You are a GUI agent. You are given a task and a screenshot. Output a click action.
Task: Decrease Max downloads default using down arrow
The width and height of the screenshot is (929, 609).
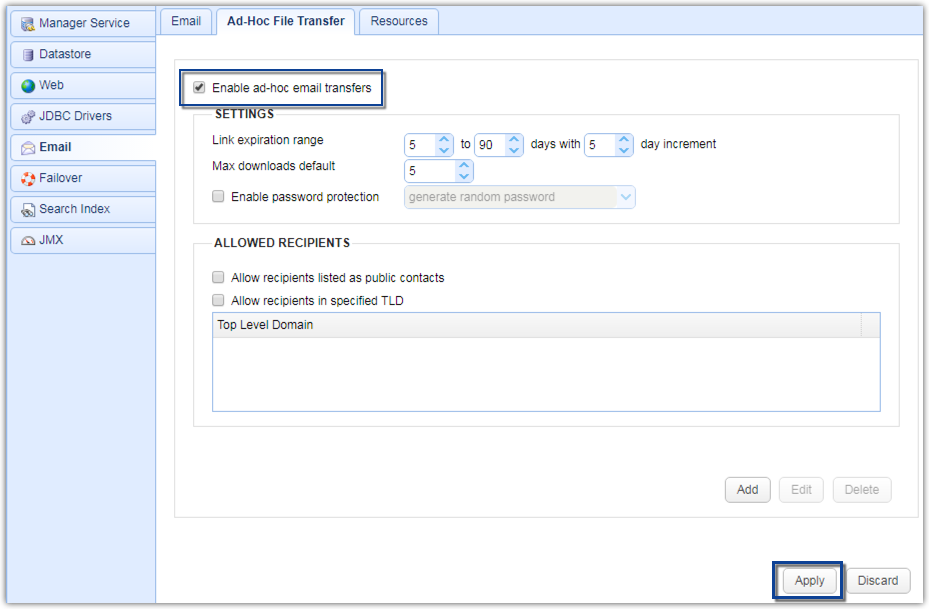pyautogui.click(x=462, y=176)
